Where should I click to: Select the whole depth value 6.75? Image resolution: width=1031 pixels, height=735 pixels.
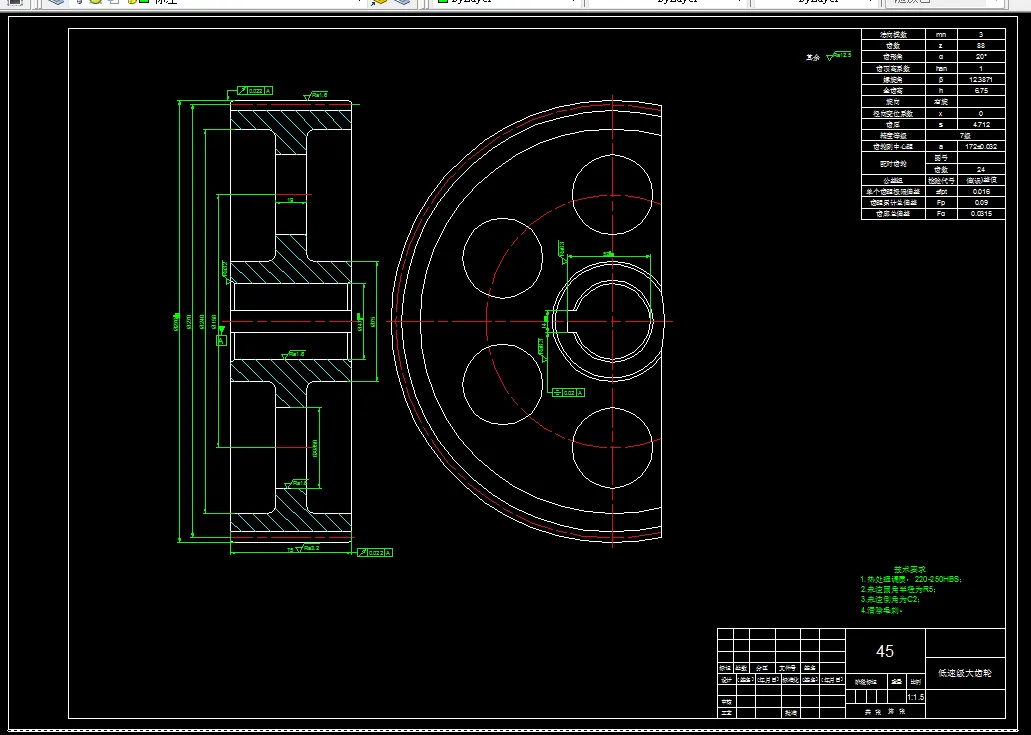point(981,91)
